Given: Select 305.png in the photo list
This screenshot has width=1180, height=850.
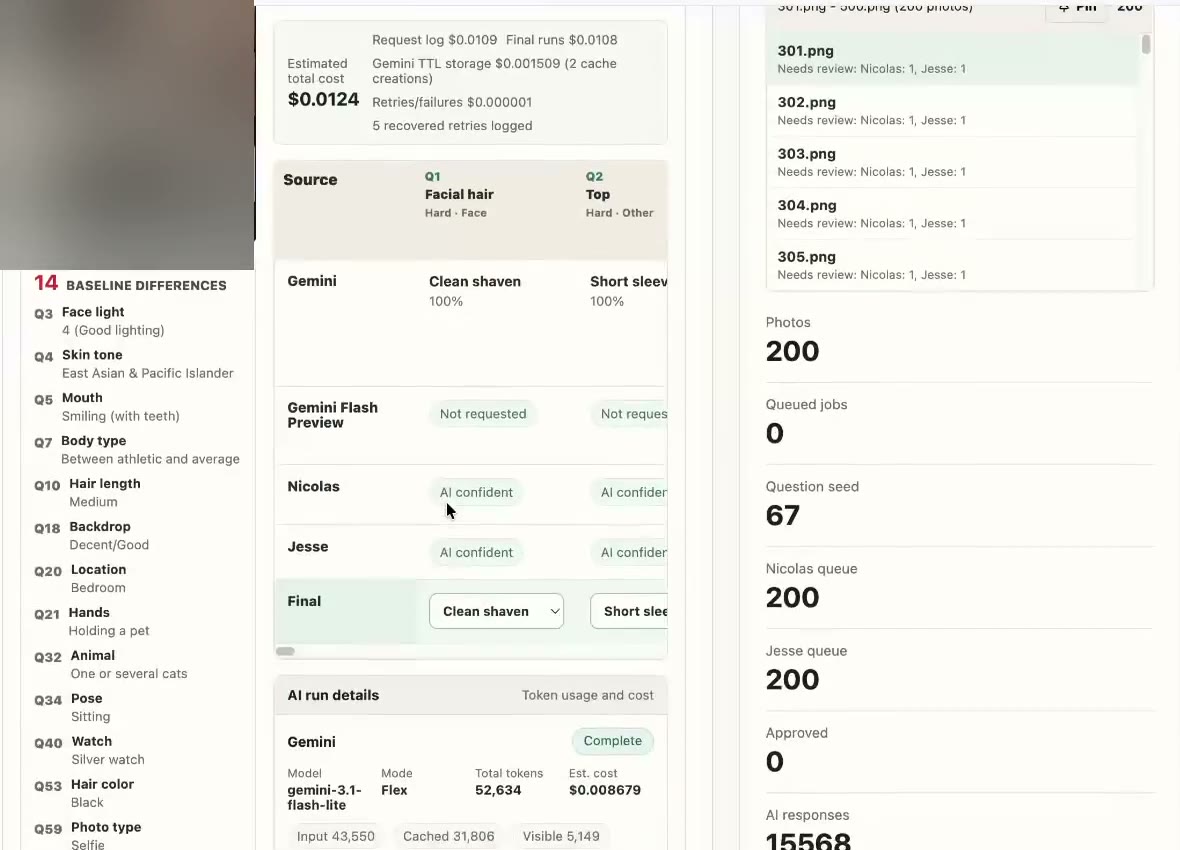Looking at the screenshot, I should [x=952, y=265].
